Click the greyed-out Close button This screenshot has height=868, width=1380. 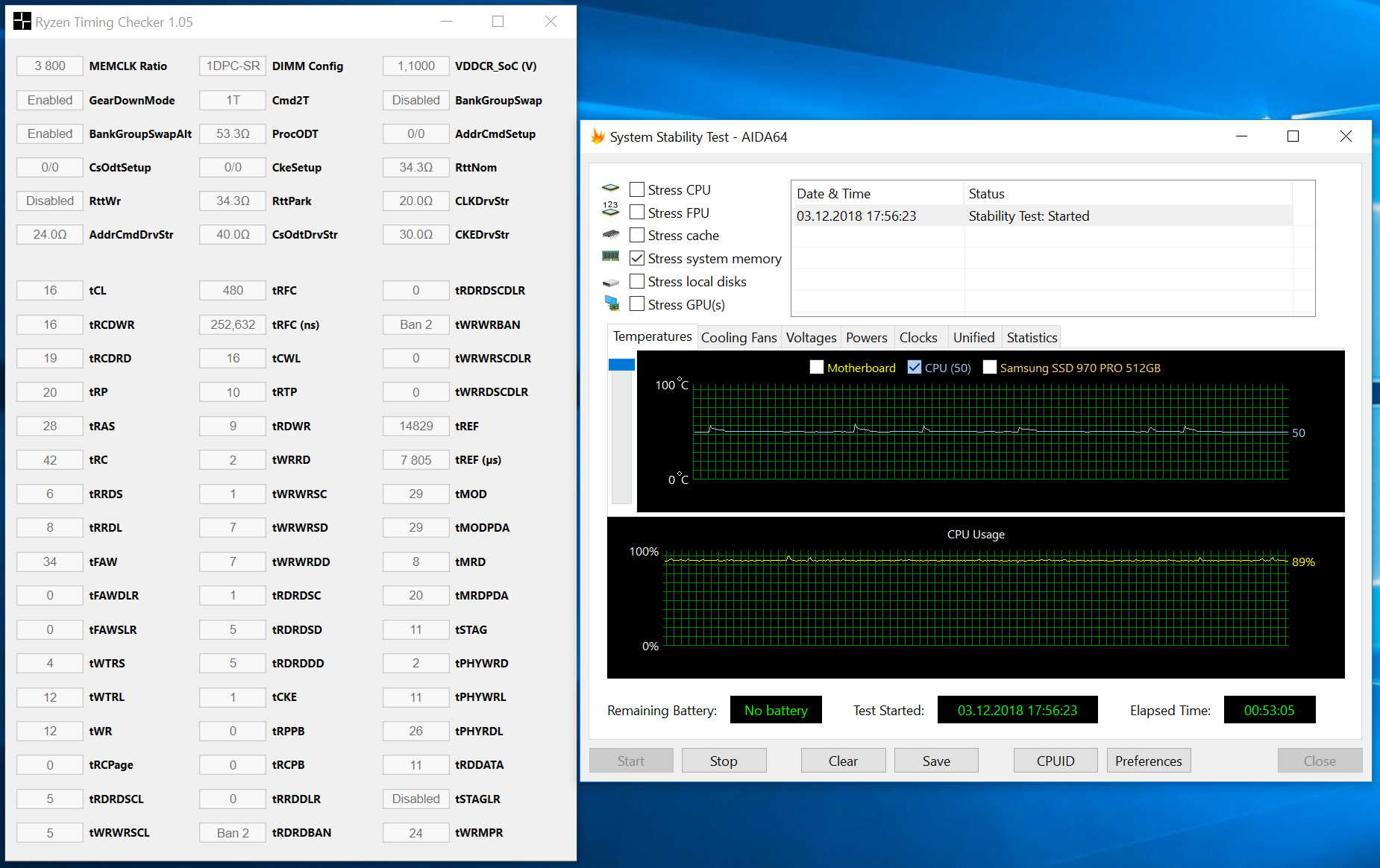point(1320,761)
